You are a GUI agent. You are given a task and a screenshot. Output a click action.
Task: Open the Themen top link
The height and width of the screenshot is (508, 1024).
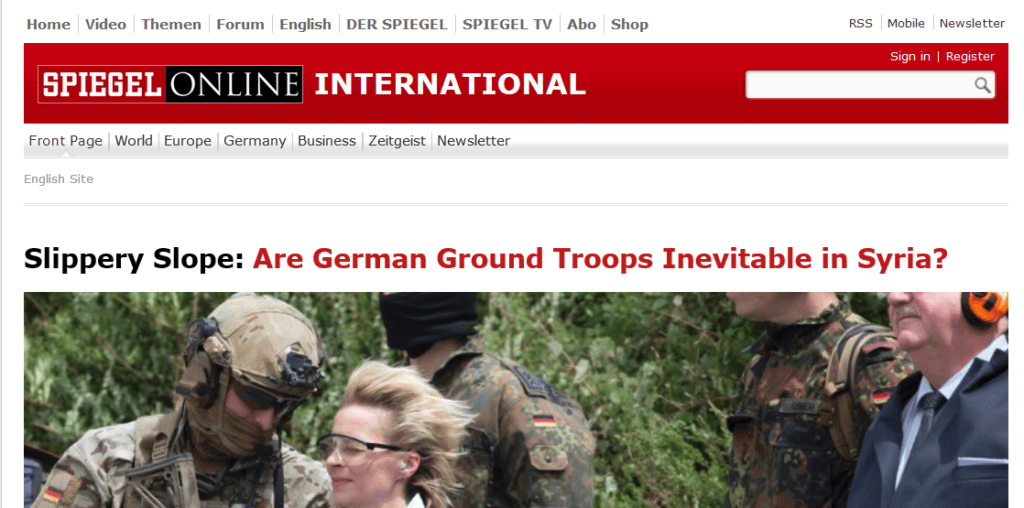point(172,24)
